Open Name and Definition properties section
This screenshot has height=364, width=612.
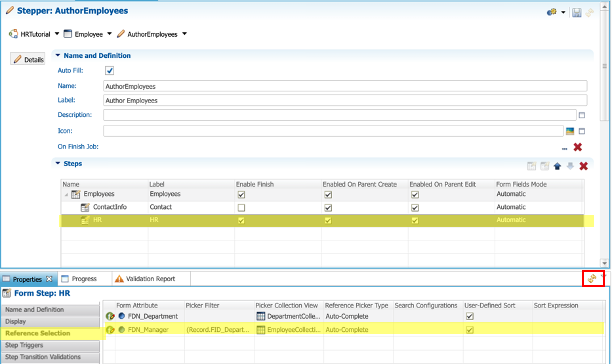click(50, 309)
